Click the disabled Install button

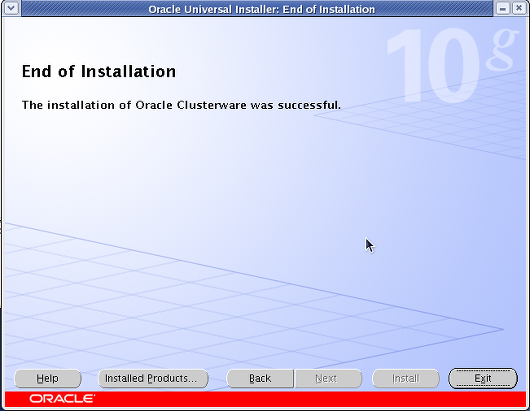tap(406, 378)
